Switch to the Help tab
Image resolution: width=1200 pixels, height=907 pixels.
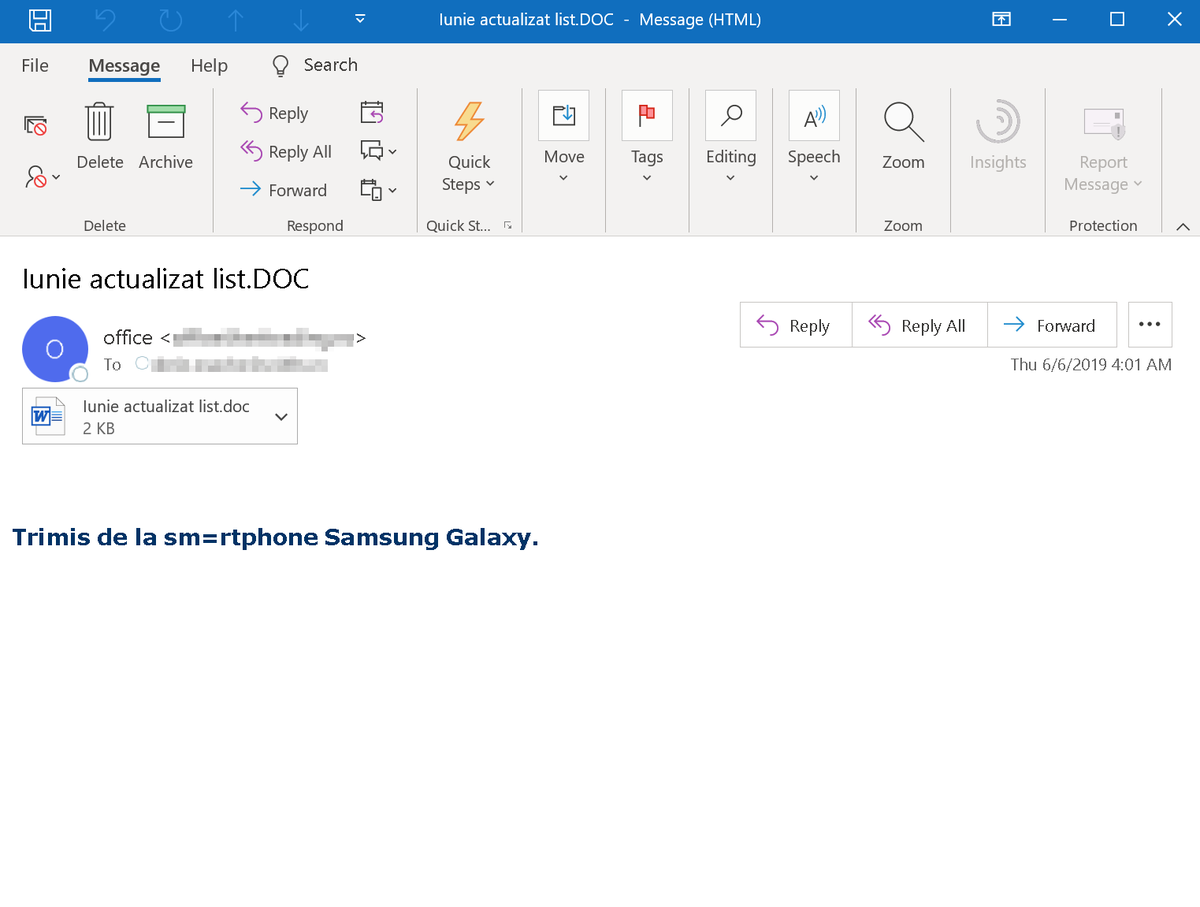pos(209,65)
